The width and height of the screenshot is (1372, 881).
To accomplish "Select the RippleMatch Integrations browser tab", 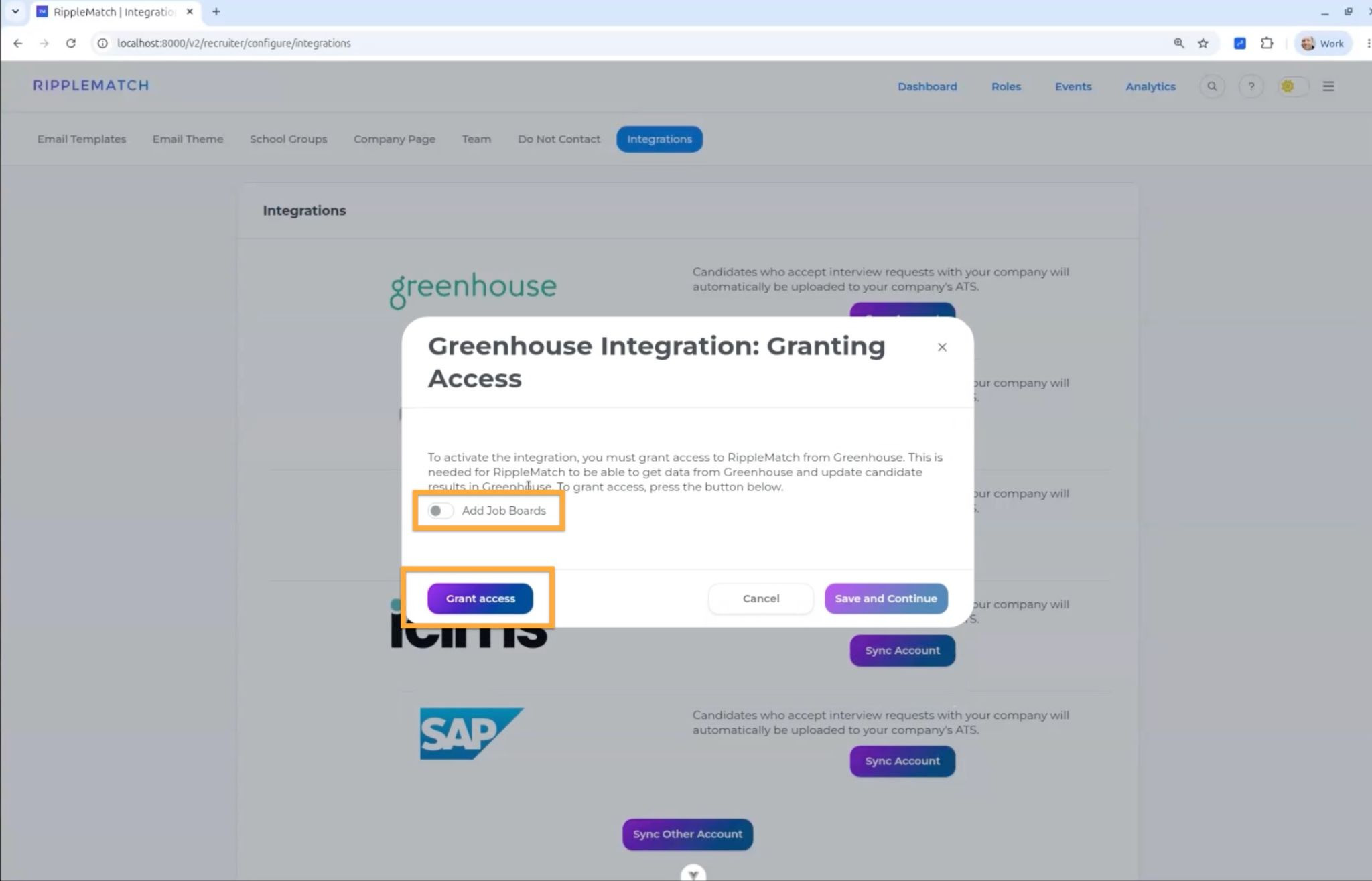I will click(115, 12).
